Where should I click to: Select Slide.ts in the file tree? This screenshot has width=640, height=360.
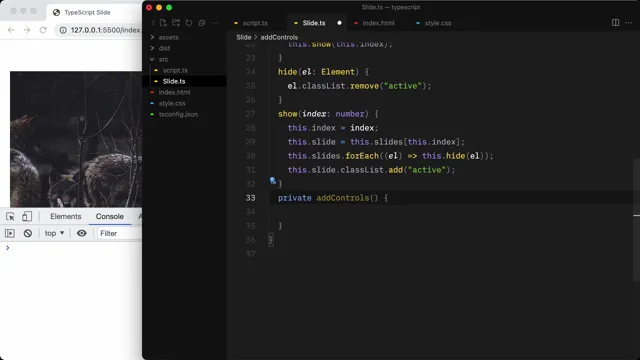click(x=184, y=81)
